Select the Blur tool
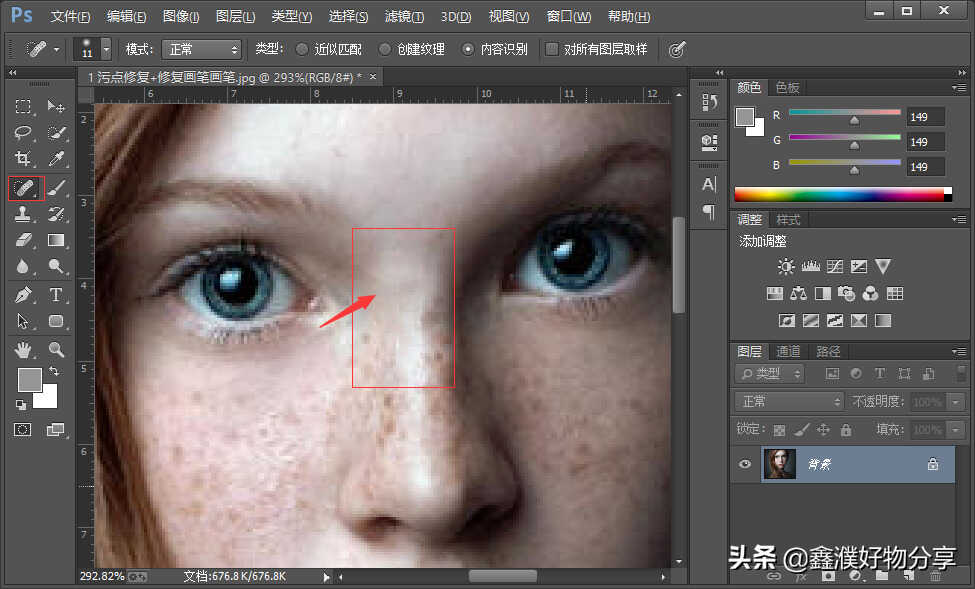The width and height of the screenshot is (975, 589). tap(23, 266)
